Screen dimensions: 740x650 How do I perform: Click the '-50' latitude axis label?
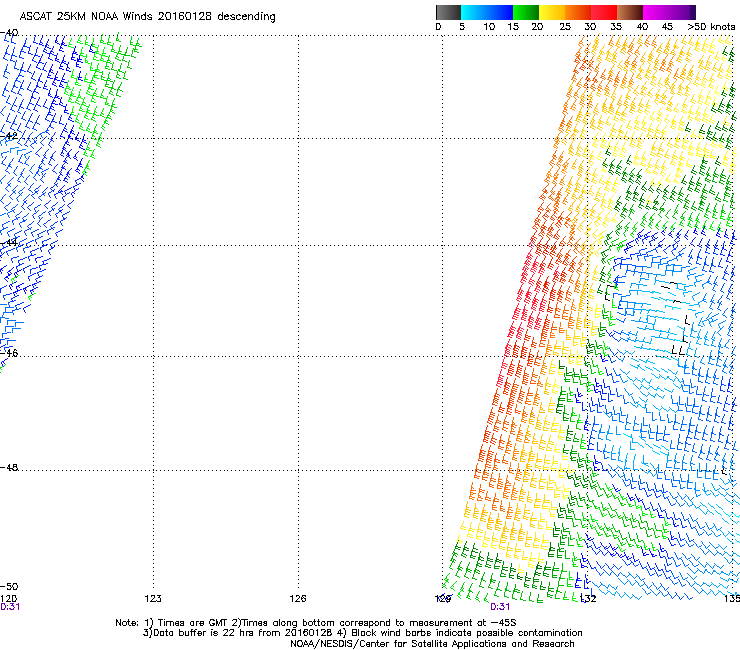coord(9,587)
